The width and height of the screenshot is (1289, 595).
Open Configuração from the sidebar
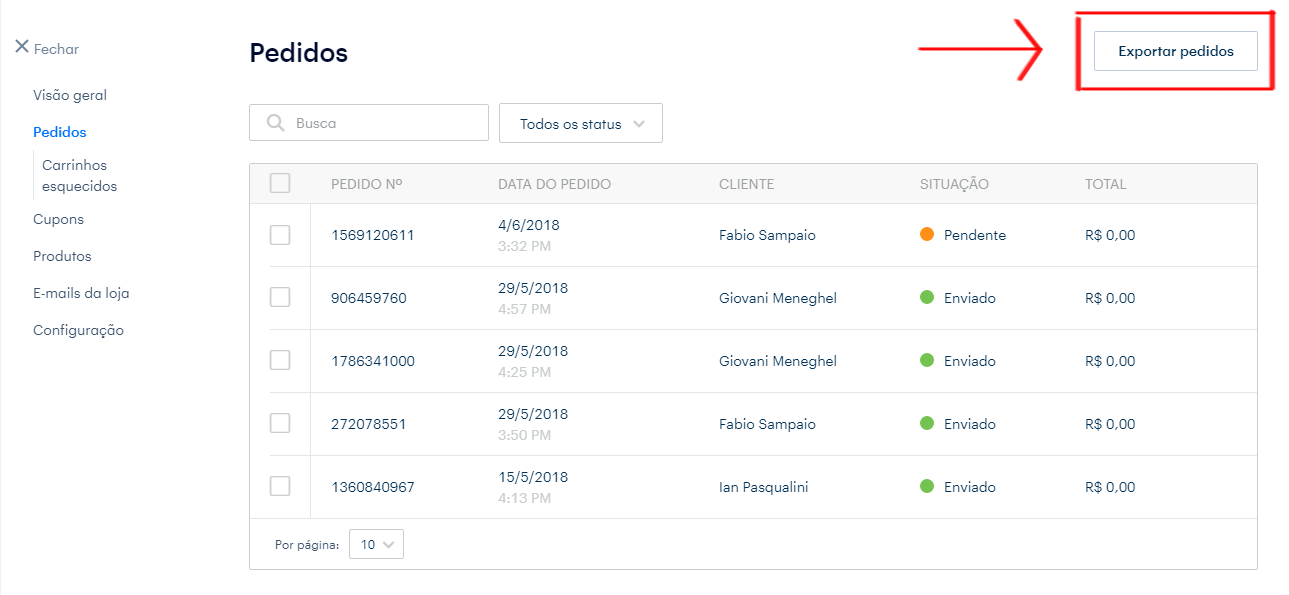[78, 330]
